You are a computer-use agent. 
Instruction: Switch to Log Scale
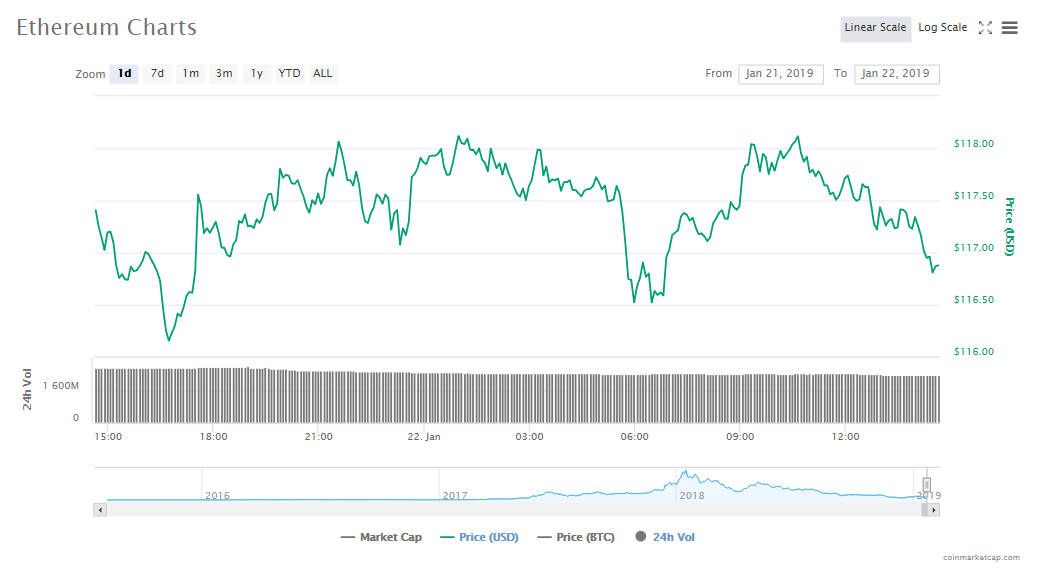(x=942, y=28)
